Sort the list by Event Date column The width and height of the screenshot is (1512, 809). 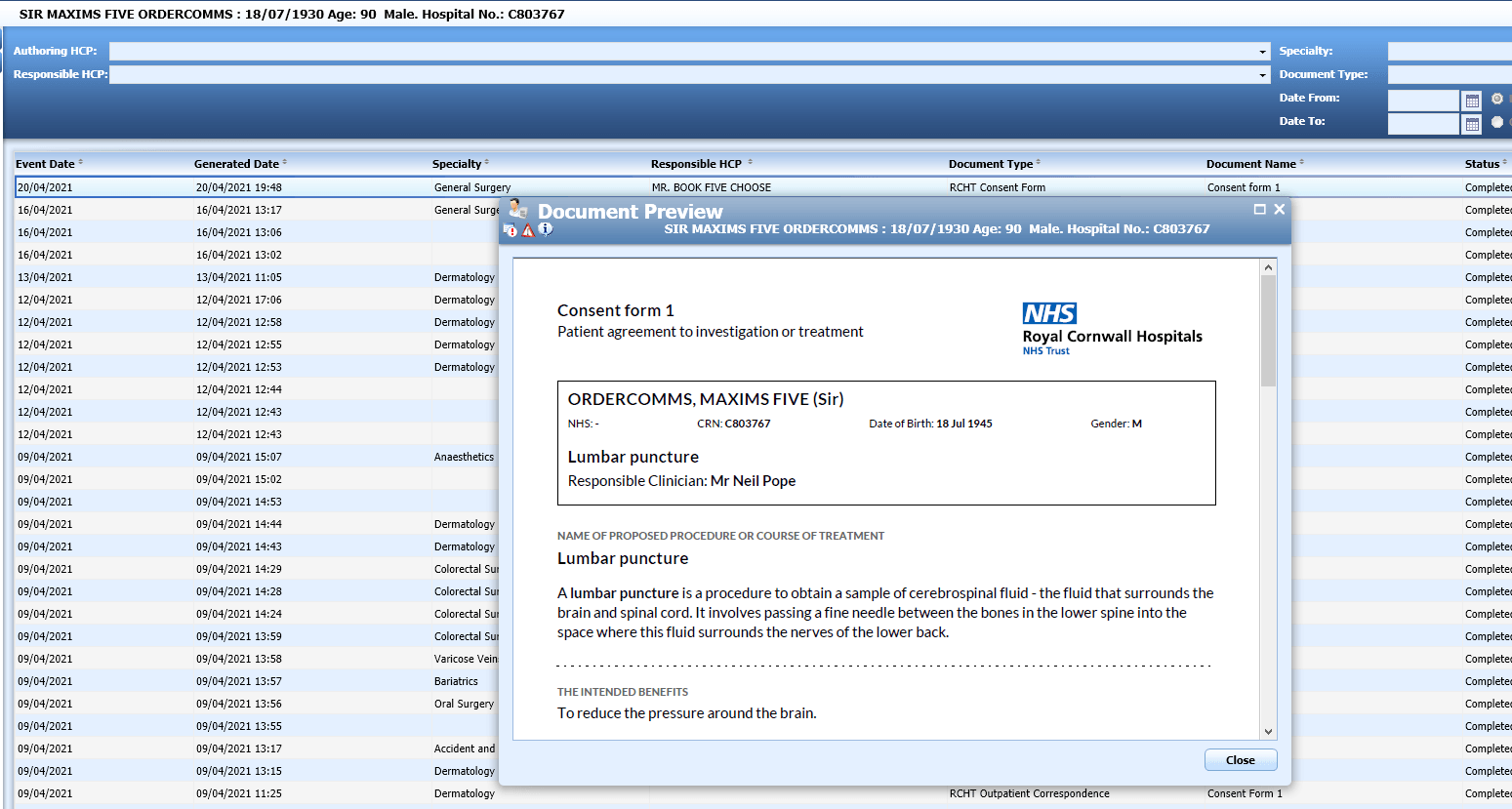click(x=48, y=163)
